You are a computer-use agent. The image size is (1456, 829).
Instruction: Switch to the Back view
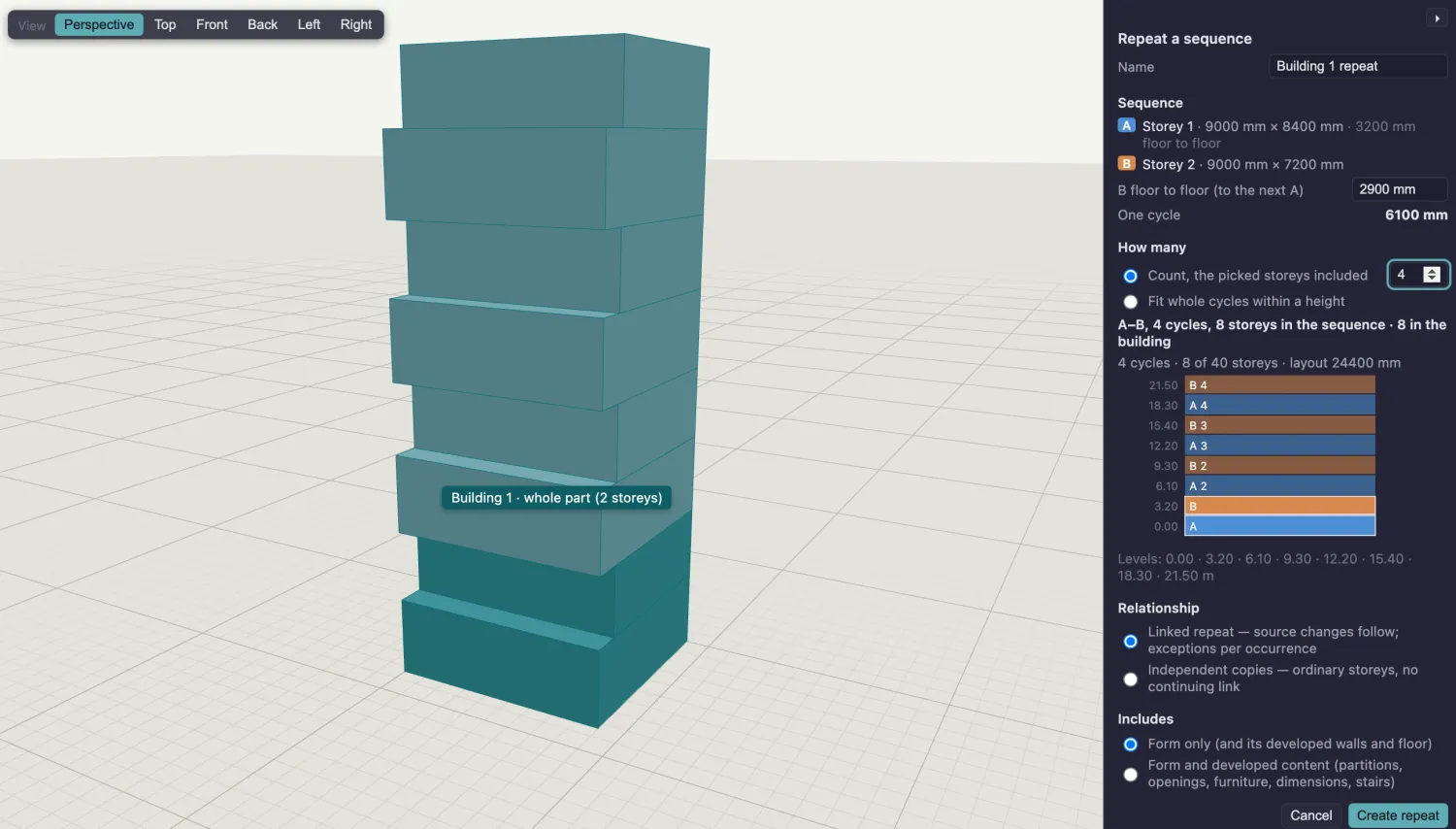[x=262, y=24]
